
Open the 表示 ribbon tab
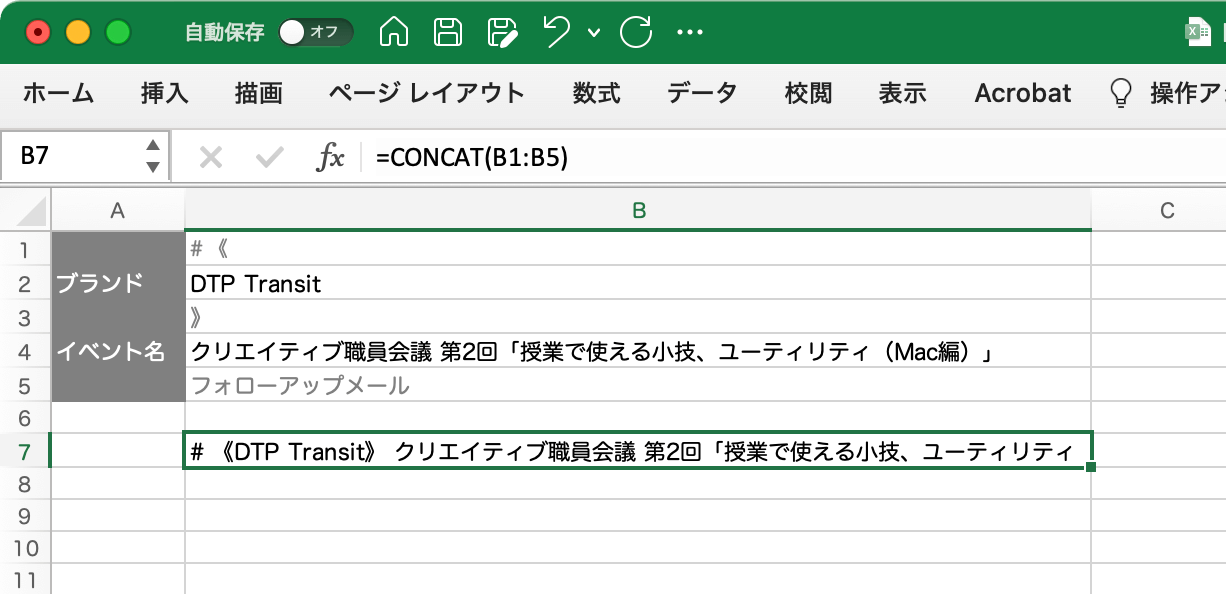(903, 94)
